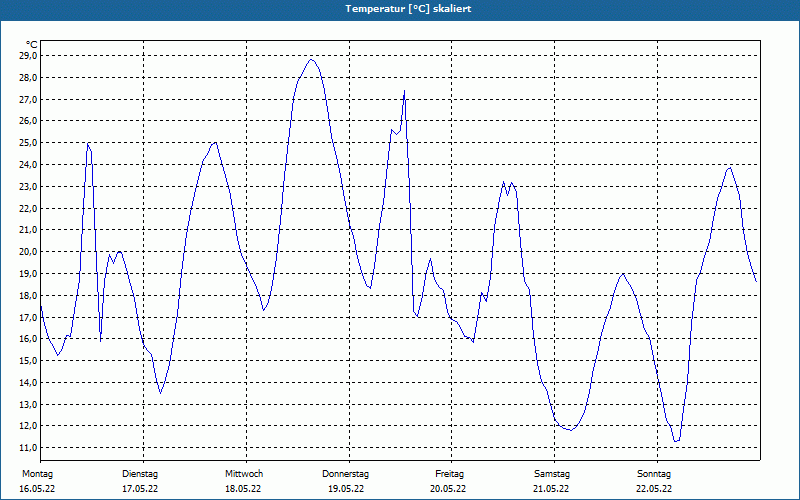This screenshot has height=500, width=800.
Task: Select the 24,0 axis label
Action: pyautogui.click(x=28, y=165)
